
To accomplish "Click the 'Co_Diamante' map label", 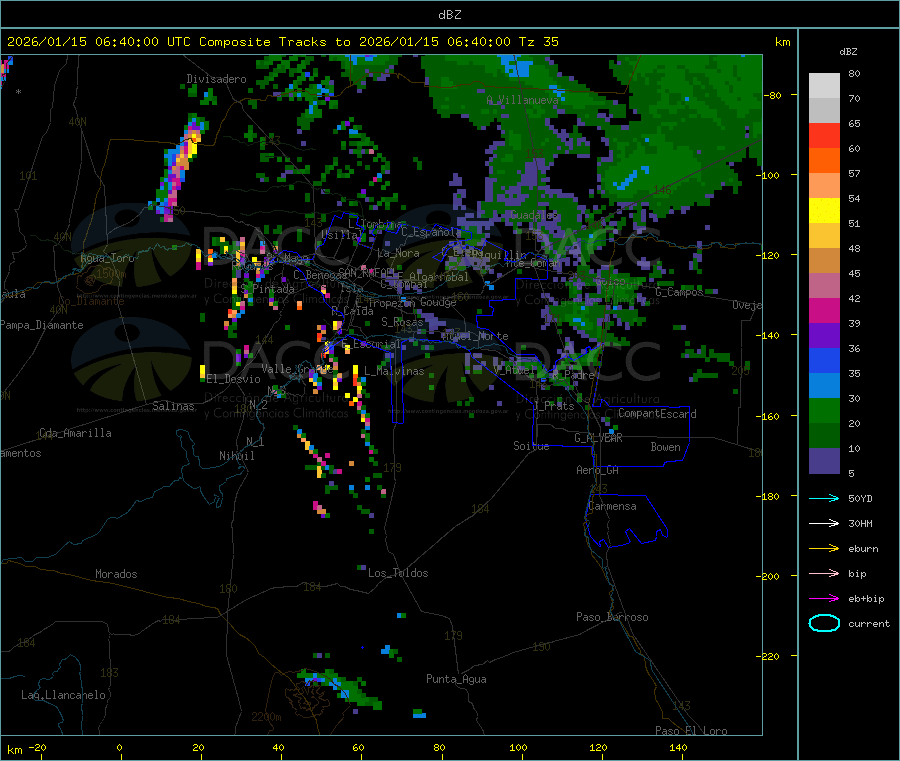I will click(91, 301).
